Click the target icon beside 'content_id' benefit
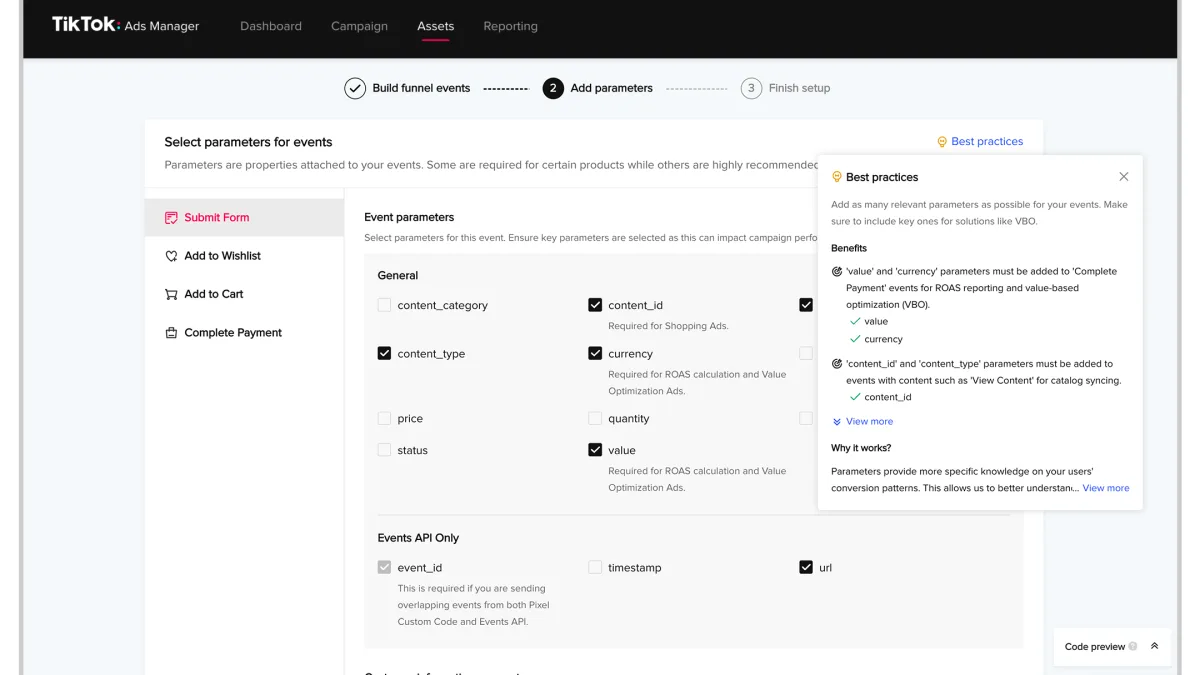This screenshot has width=1200, height=675. (x=837, y=364)
